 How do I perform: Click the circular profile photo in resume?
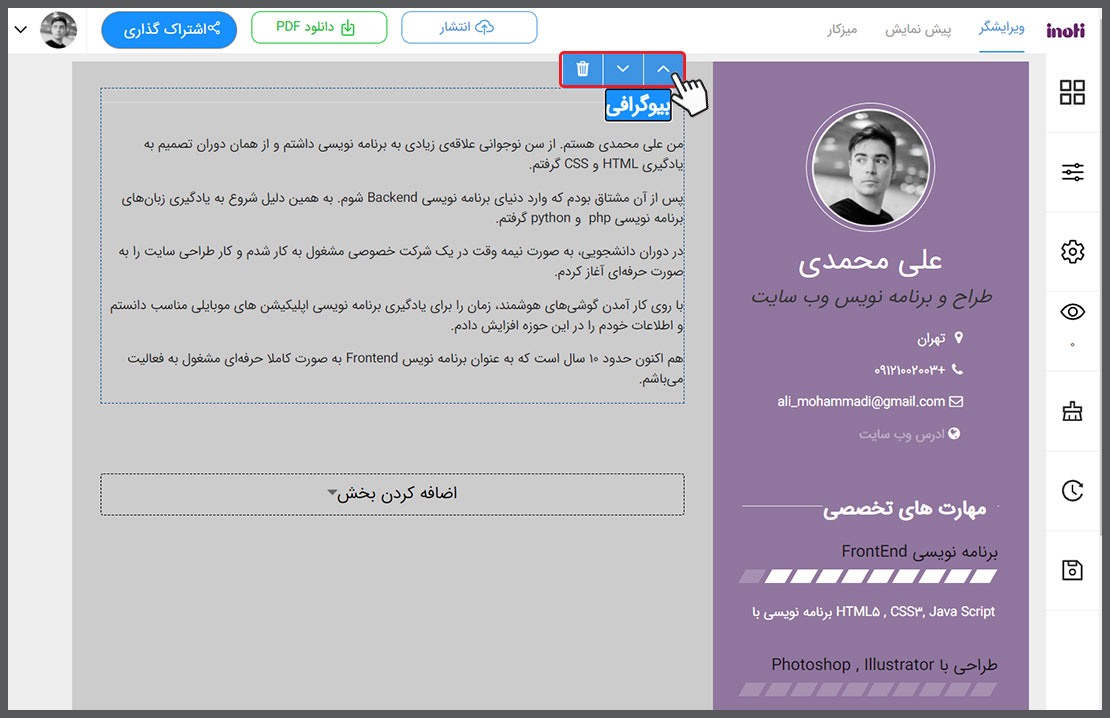(x=869, y=167)
